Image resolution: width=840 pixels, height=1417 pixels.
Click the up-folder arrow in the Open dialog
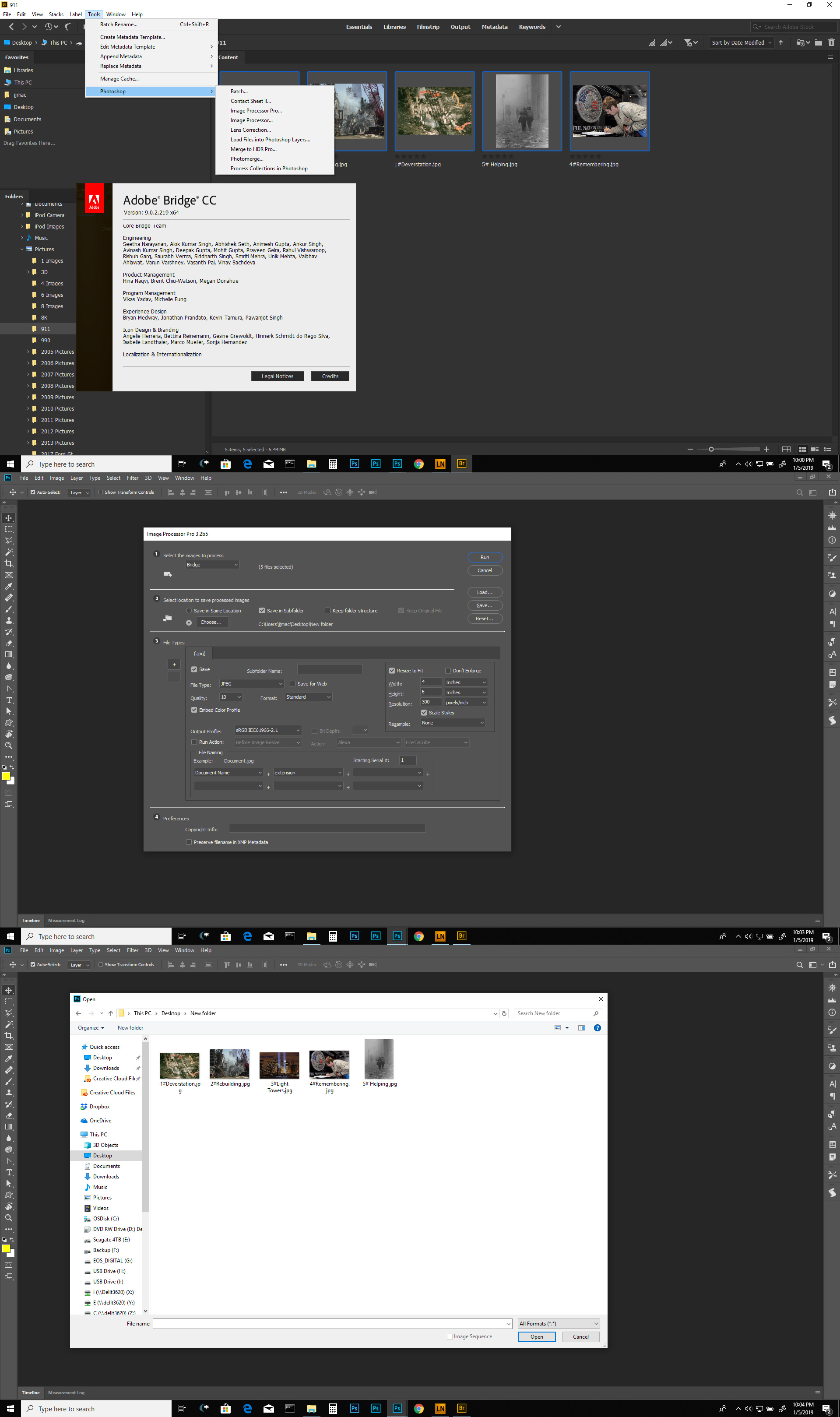(110, 1013)
